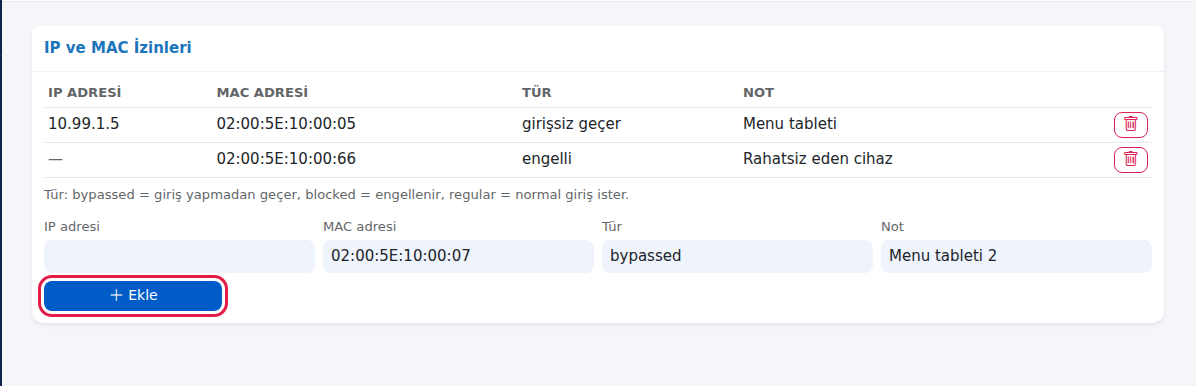Click the Not label above the form field
Image resolution: width=1196 pixels, height=386 pixels.
coord(892,227)
